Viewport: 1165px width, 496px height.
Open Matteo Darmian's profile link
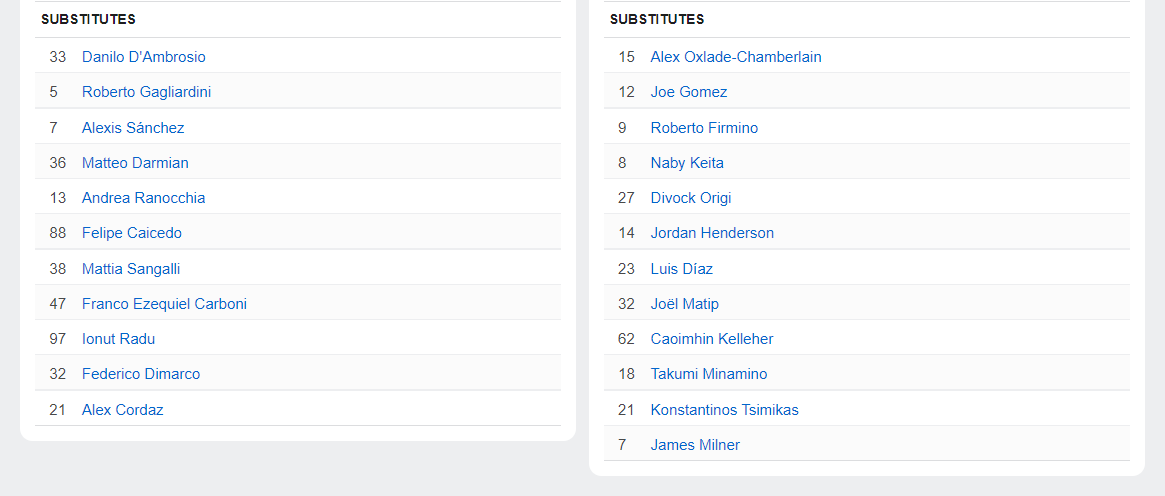click(135, 163)
